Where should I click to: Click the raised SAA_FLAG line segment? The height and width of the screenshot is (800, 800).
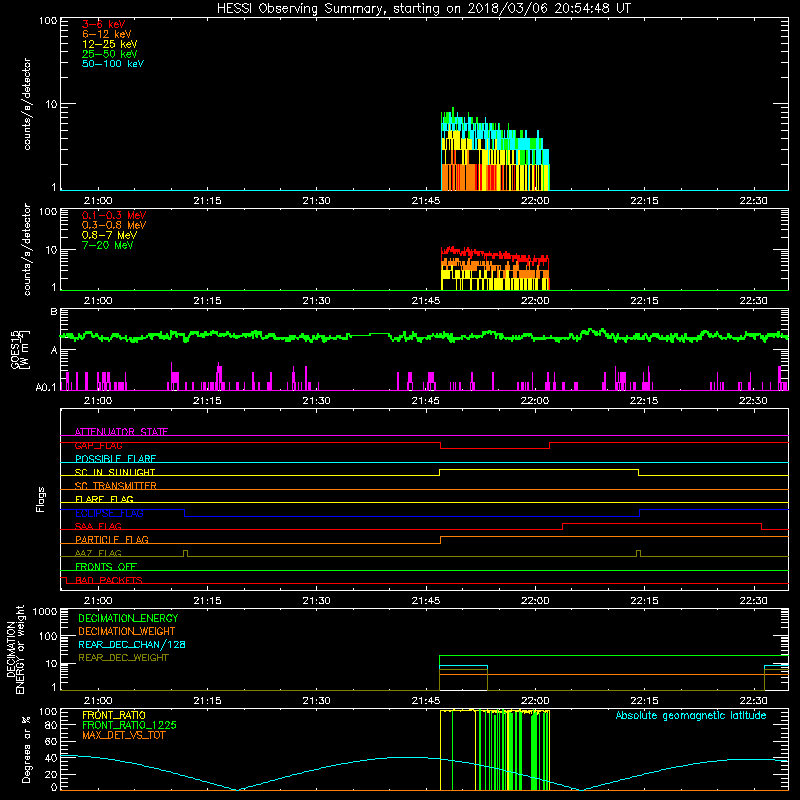coord(662,523)
